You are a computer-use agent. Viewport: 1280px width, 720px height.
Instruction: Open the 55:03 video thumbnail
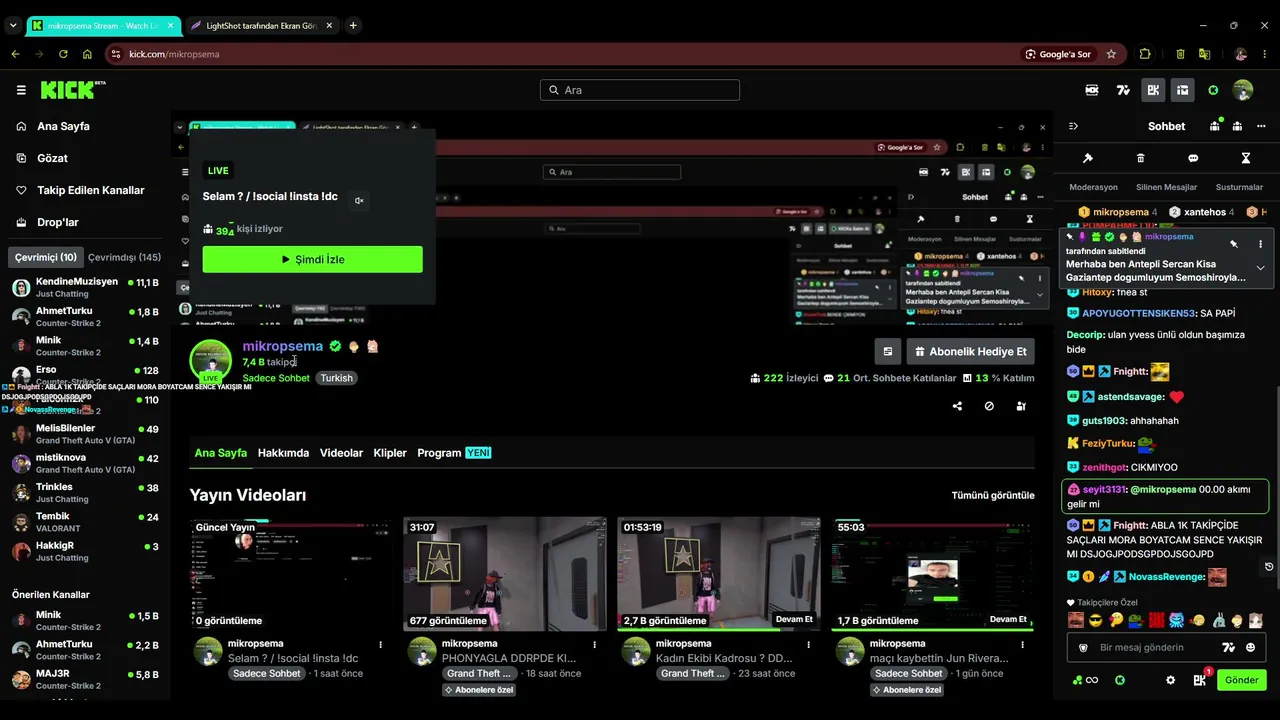(x=933, y=574)
